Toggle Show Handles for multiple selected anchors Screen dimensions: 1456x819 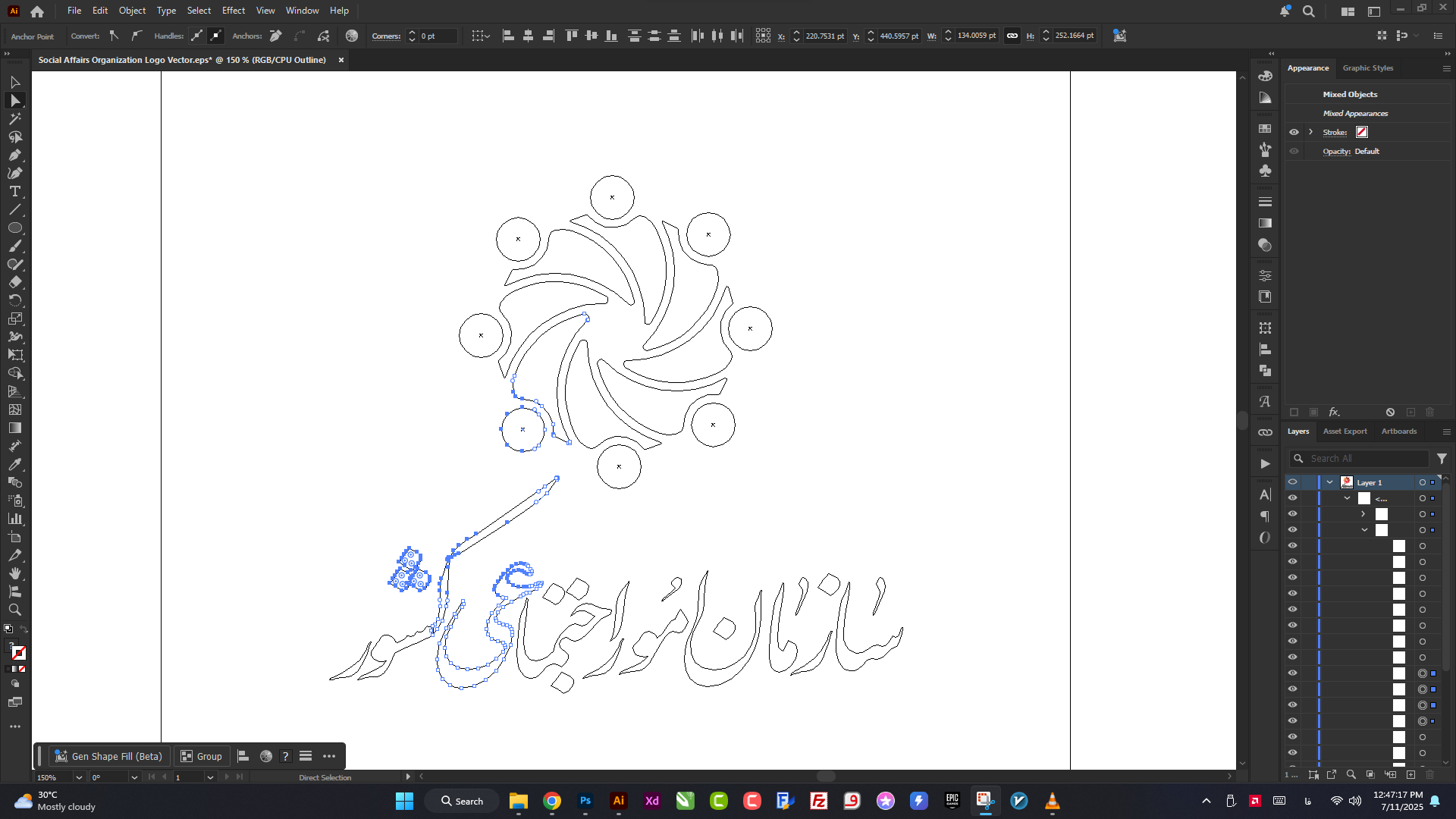(x=197, y=36)
